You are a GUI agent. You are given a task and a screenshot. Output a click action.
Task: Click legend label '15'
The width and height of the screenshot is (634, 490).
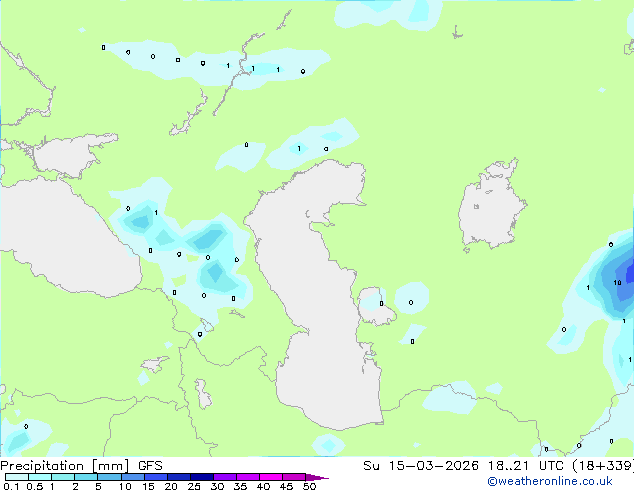click(148, 486)
